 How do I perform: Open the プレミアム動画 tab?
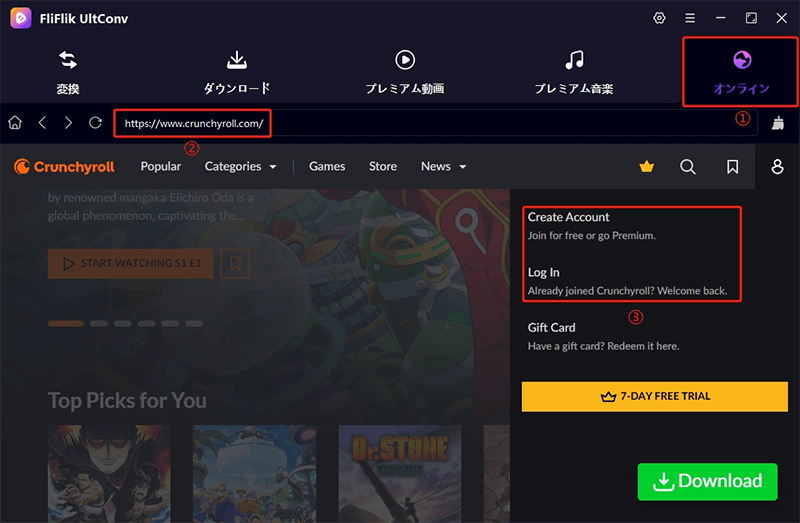pyautogui.click(x=405, y=73)
